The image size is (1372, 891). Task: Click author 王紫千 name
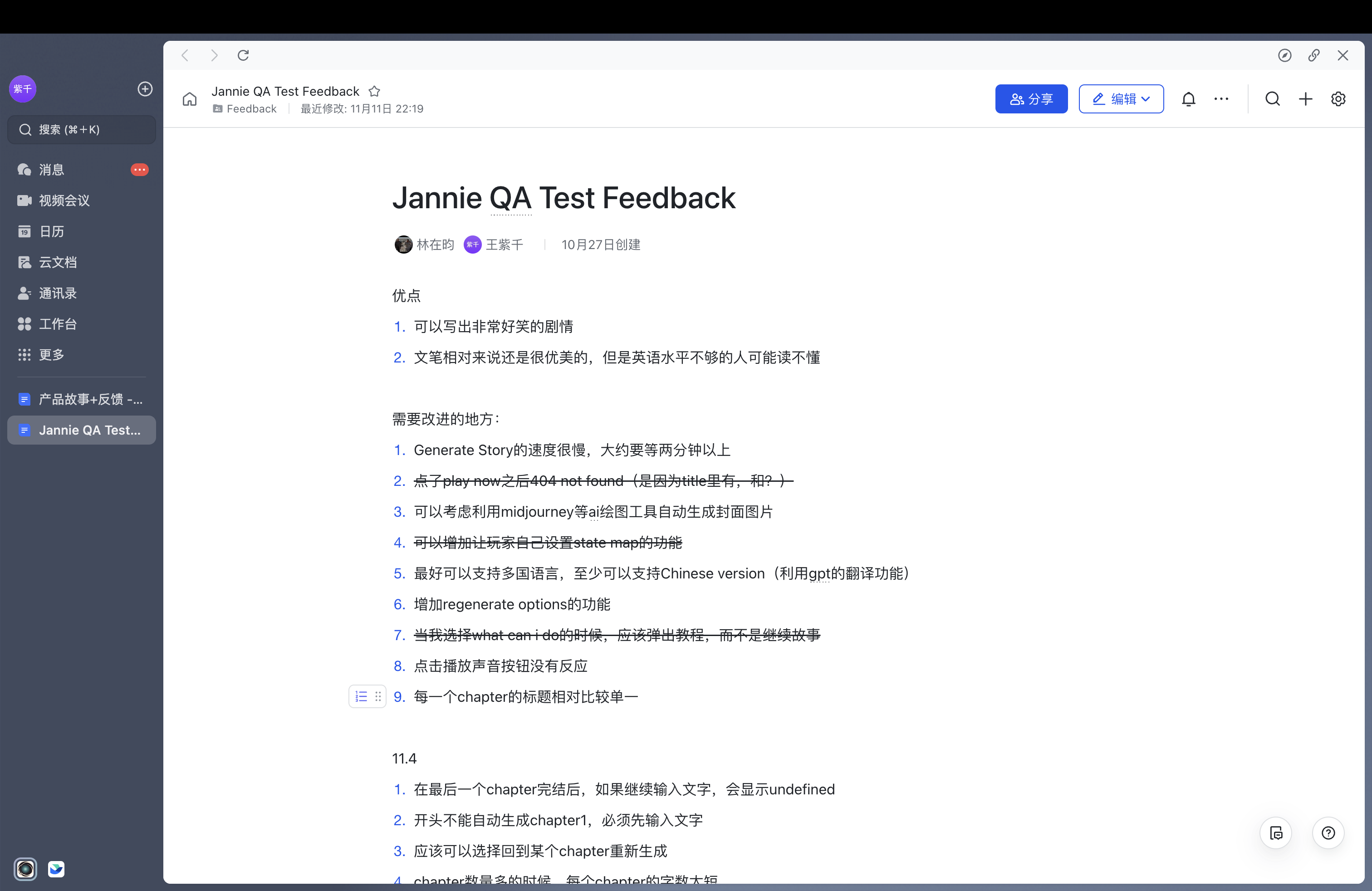point(505,245)
